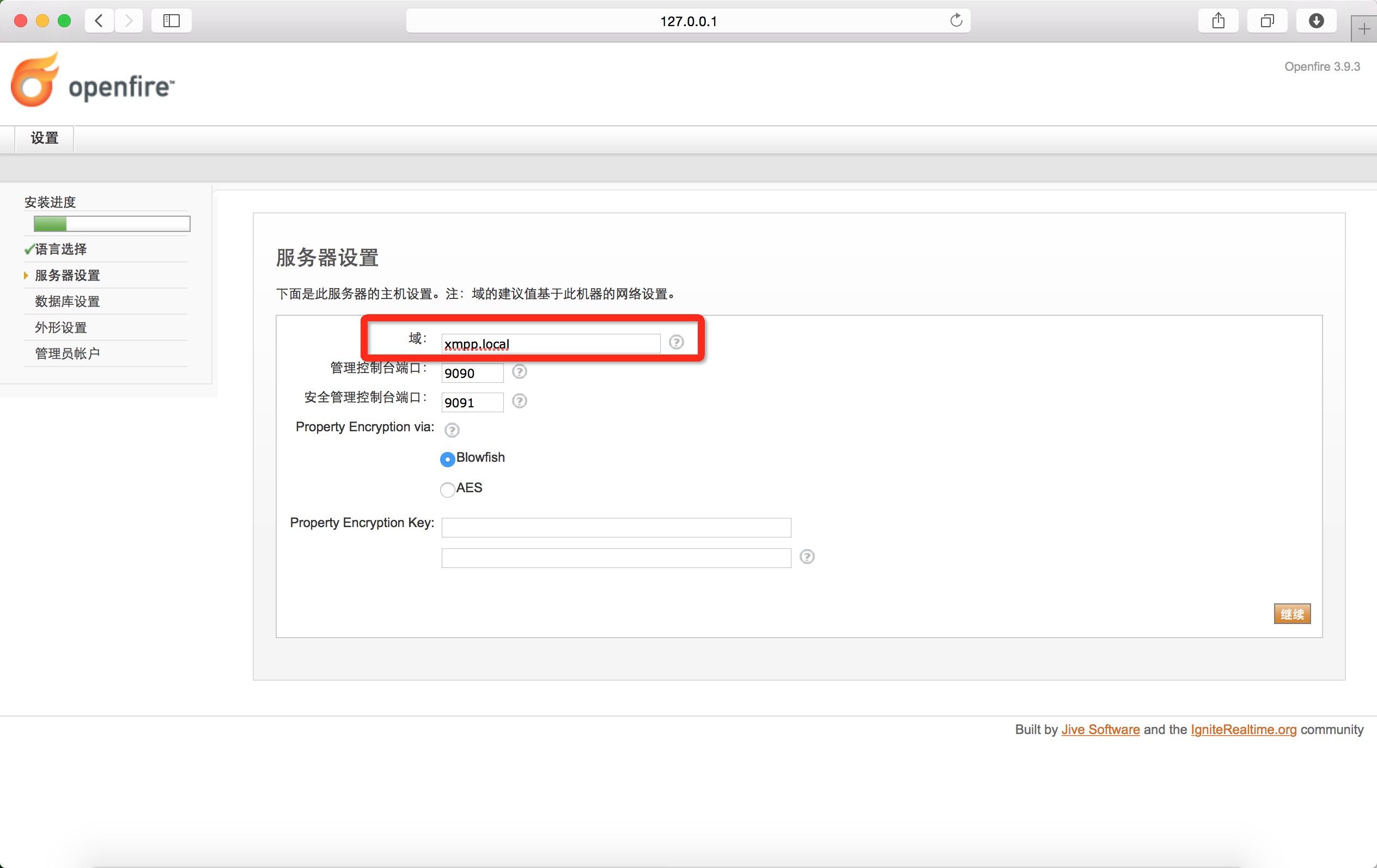Click the 安装进度 sidebar title
Screen dimensions: 1377x868
pos(50,202)
